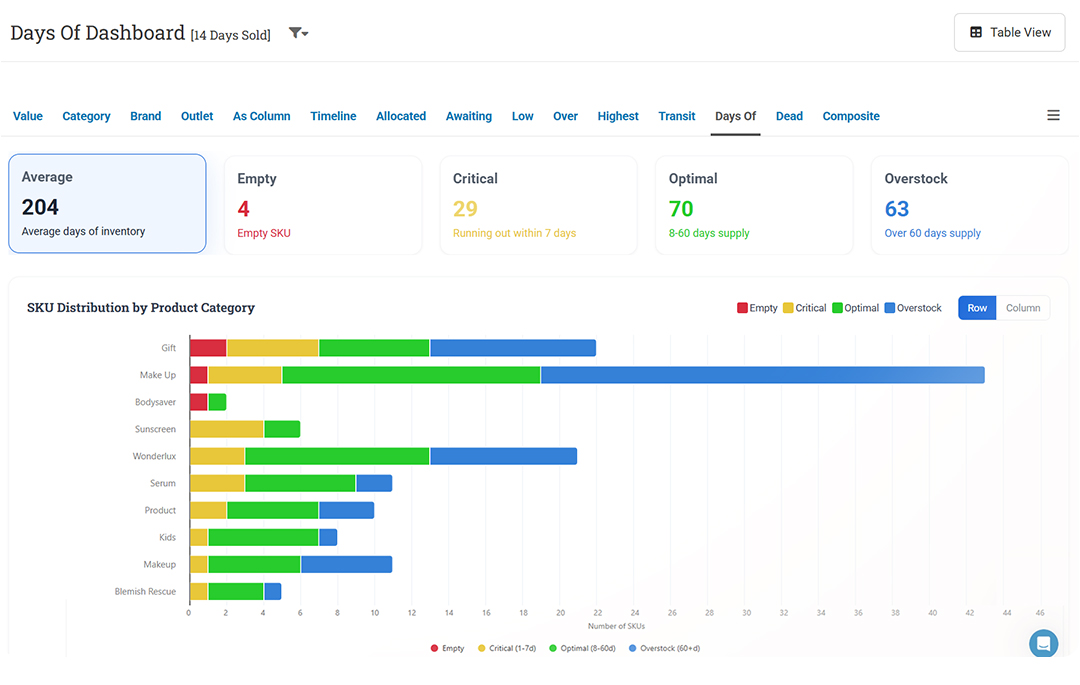Open the chat support bubble icon

coord(1043,644)
